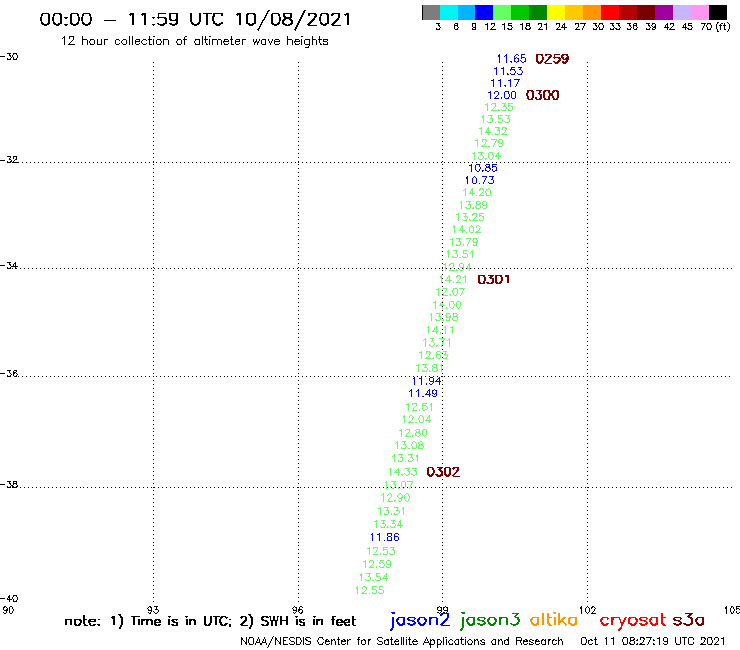Click the wave height value 14.00
The image size is (740, 650).
(447, 305)
